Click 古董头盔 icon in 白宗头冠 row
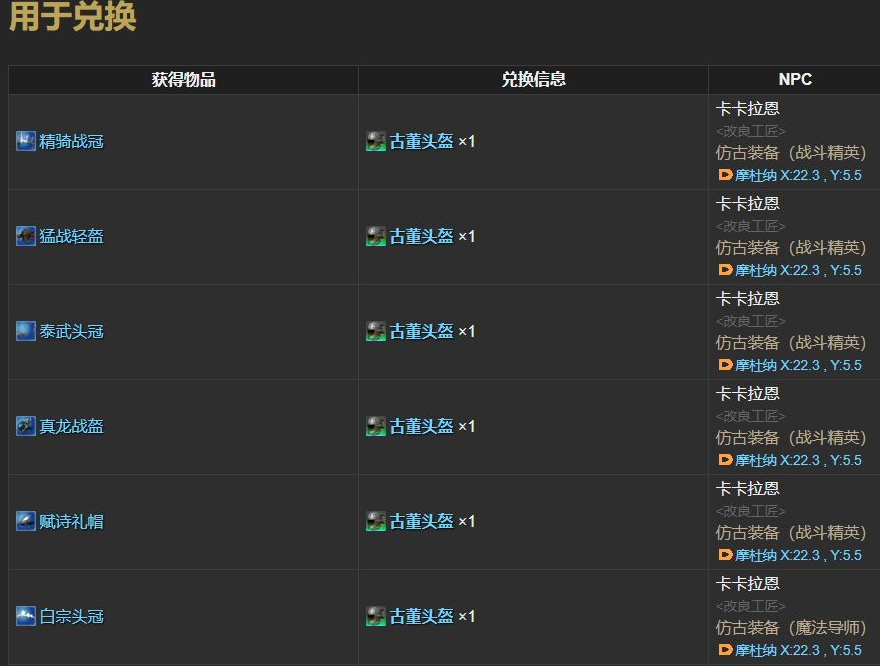The height and width of the screenshot is (666, 880). [375, 616]
